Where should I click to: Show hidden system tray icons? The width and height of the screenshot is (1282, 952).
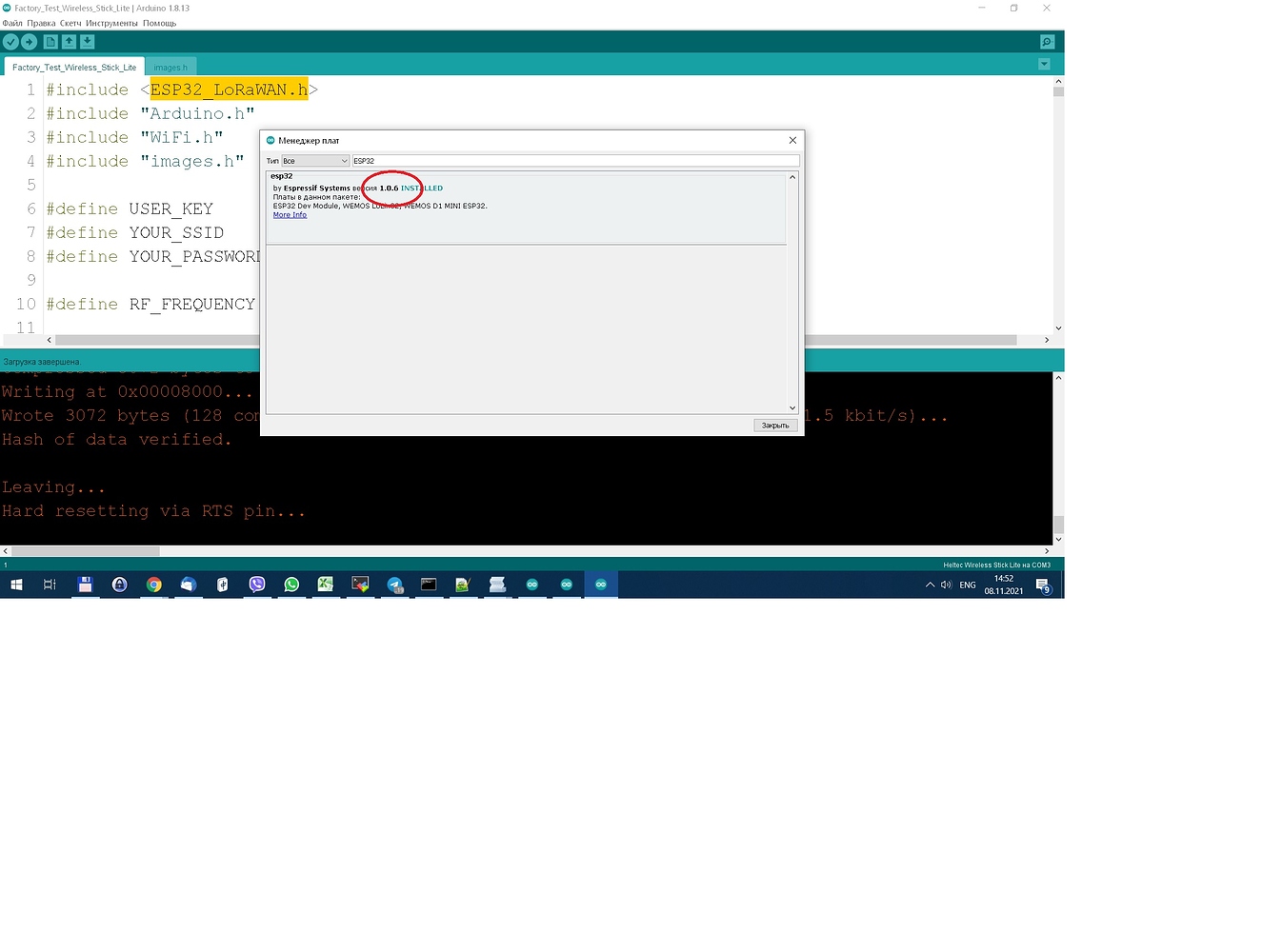coord(930,585)
